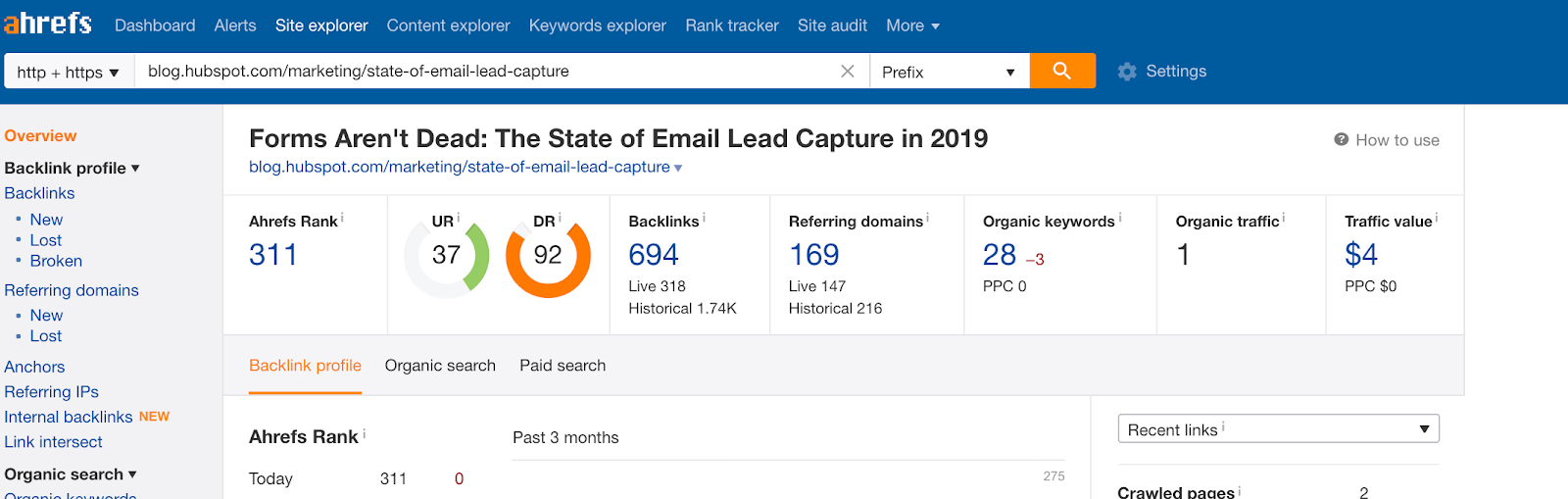This screenshot has height=499, width=1568.
Task: Click the UR 37 green donut gauge
Action: click(x=447, y=257)
